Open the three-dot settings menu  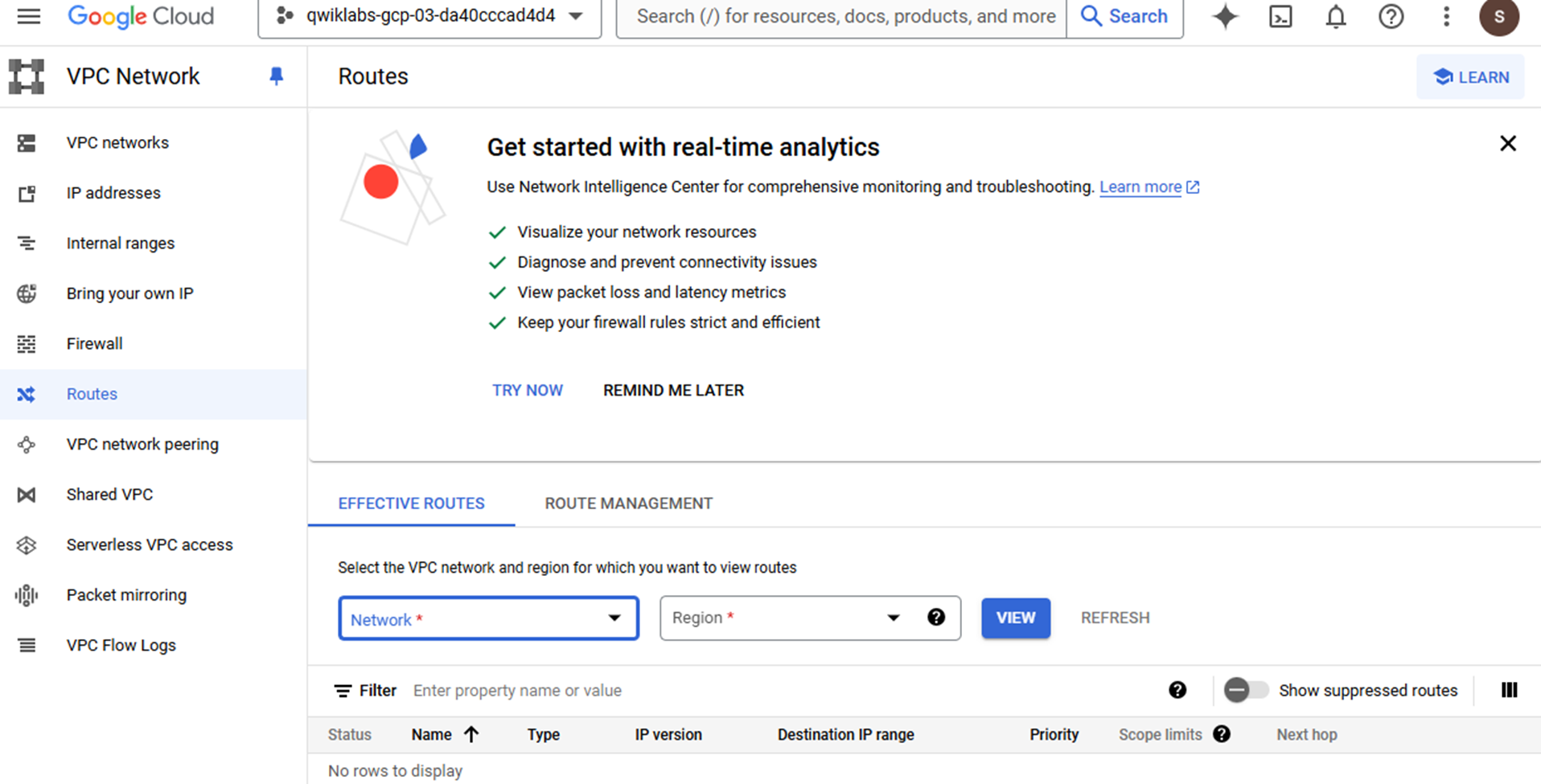(x=1446, y=16)
